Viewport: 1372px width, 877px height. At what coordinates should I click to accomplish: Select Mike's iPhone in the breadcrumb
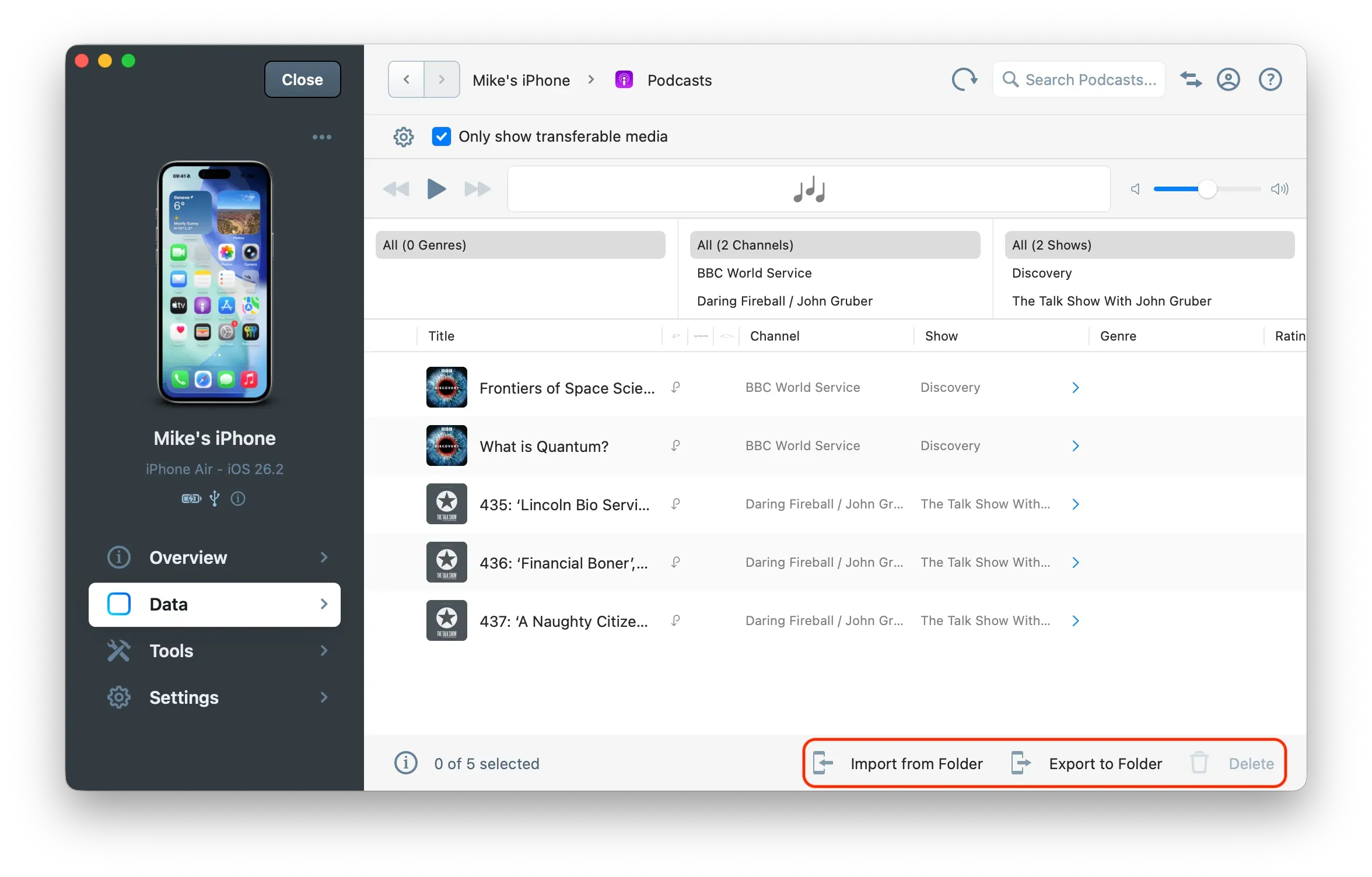(521, 79)
